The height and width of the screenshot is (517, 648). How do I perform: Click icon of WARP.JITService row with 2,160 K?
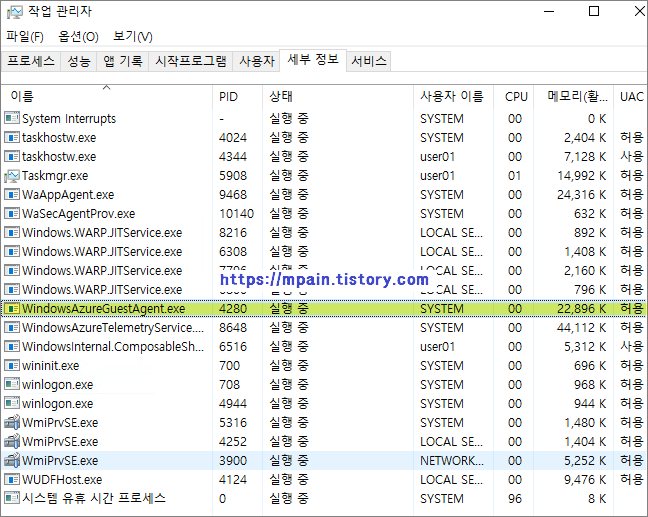pyautogui.click(x=12, y=270)
